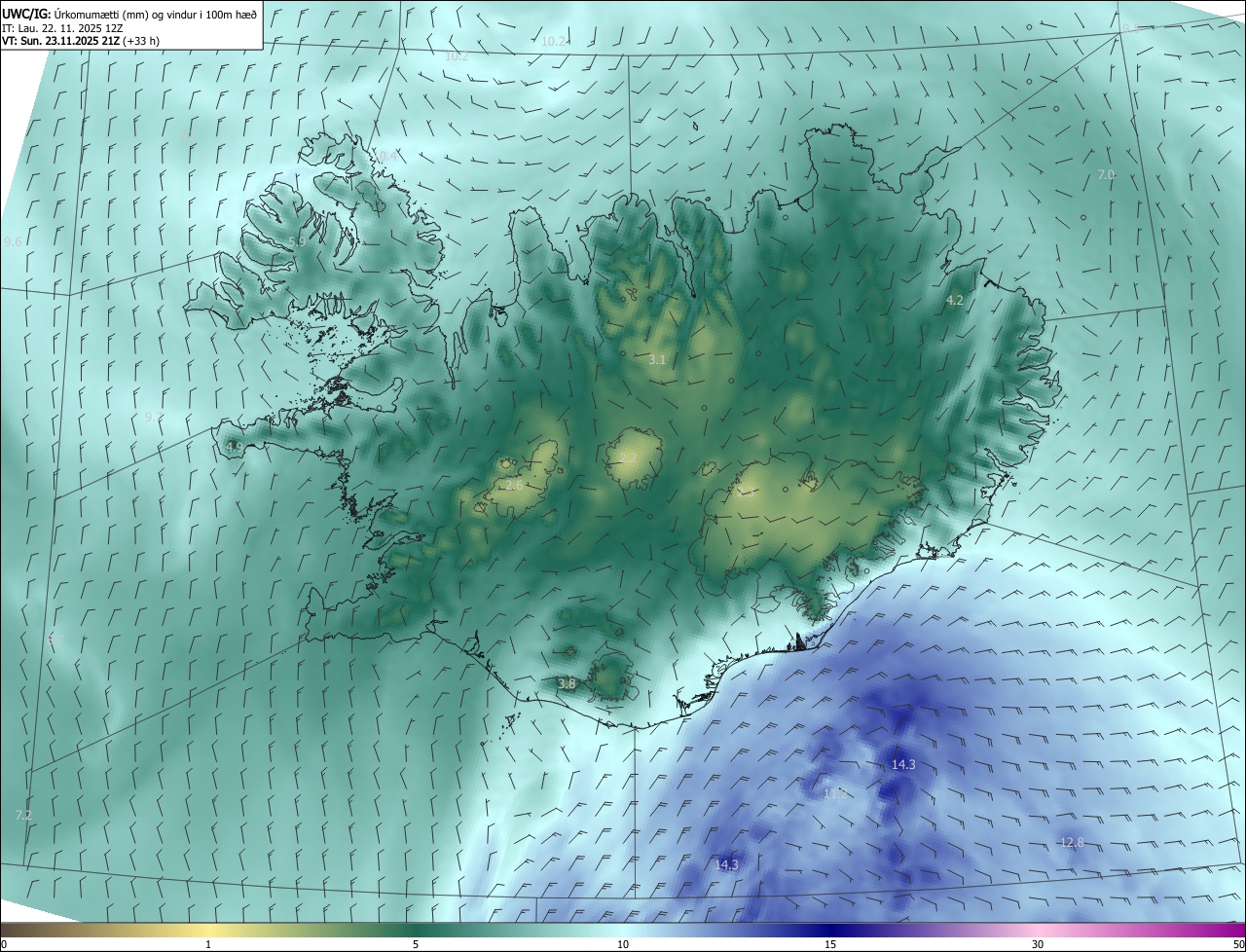Click the 10.4 value label
1246x952 pixels.
385,156
